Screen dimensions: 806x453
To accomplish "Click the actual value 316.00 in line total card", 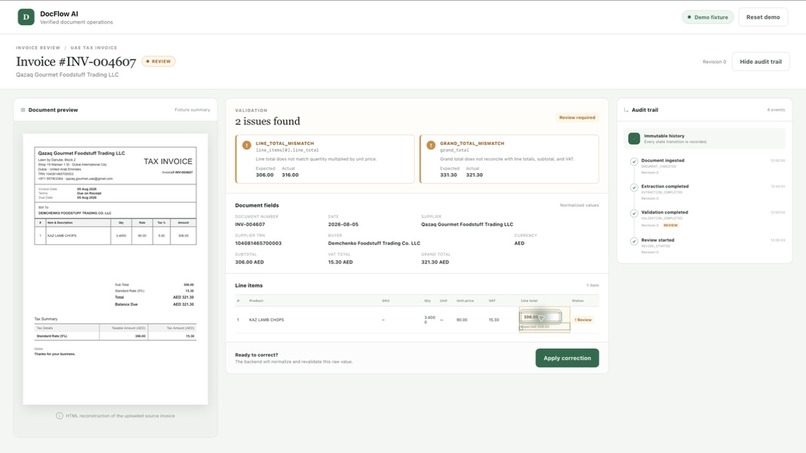I will pyautogui.click(x=290, y=175).
